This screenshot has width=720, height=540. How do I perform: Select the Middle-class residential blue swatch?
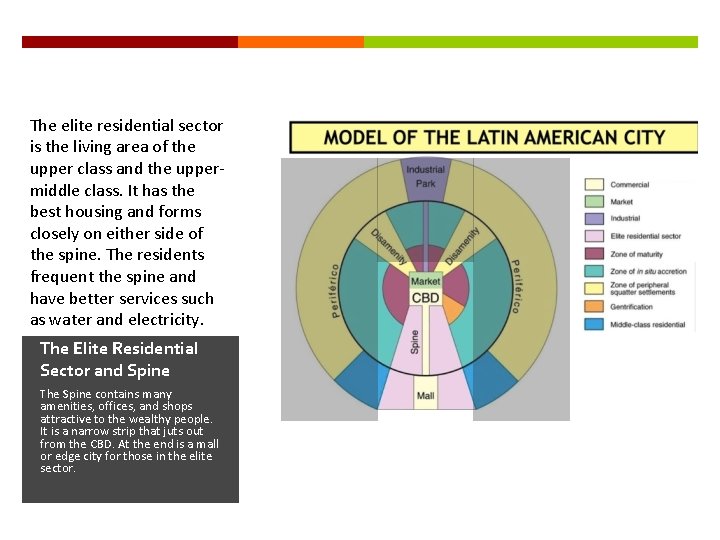click(x=594, y=324)
